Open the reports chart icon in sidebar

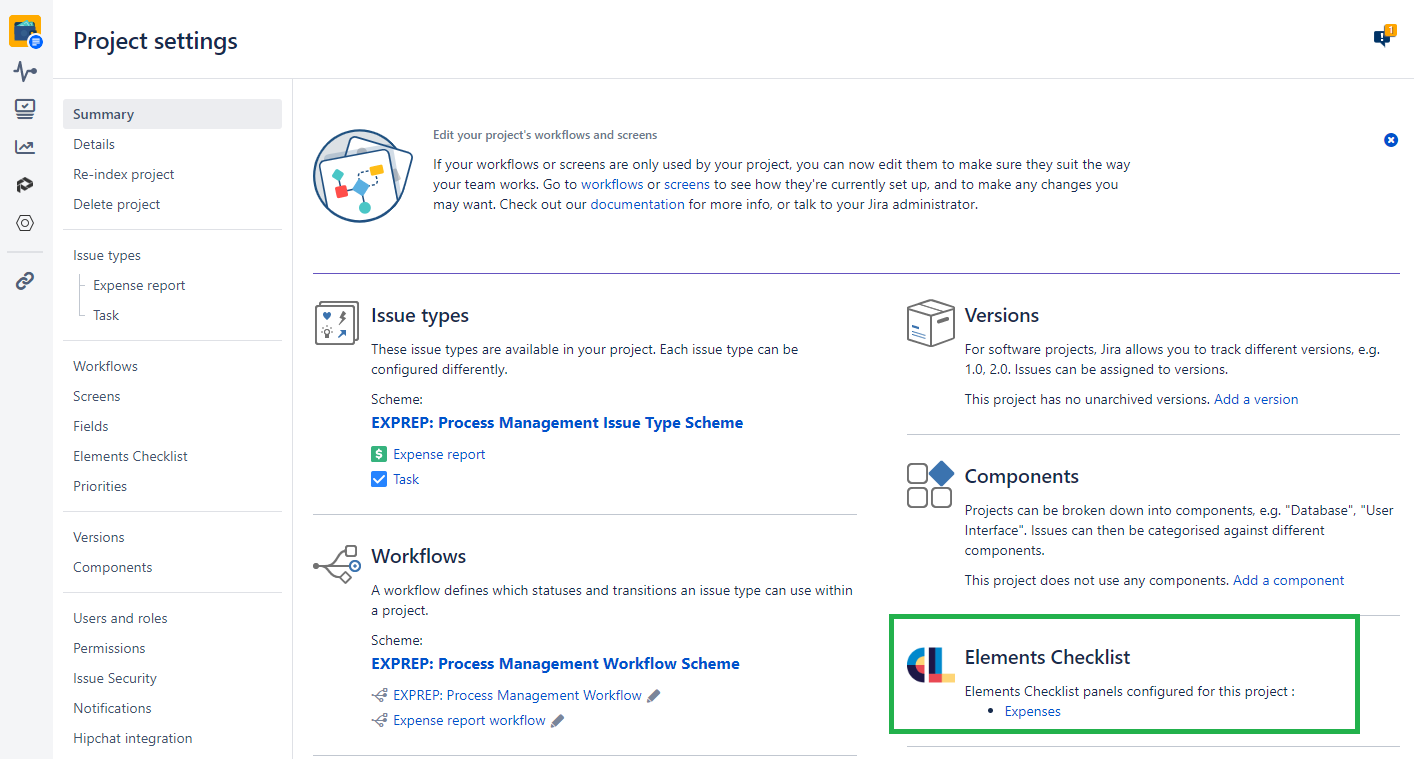25,147
